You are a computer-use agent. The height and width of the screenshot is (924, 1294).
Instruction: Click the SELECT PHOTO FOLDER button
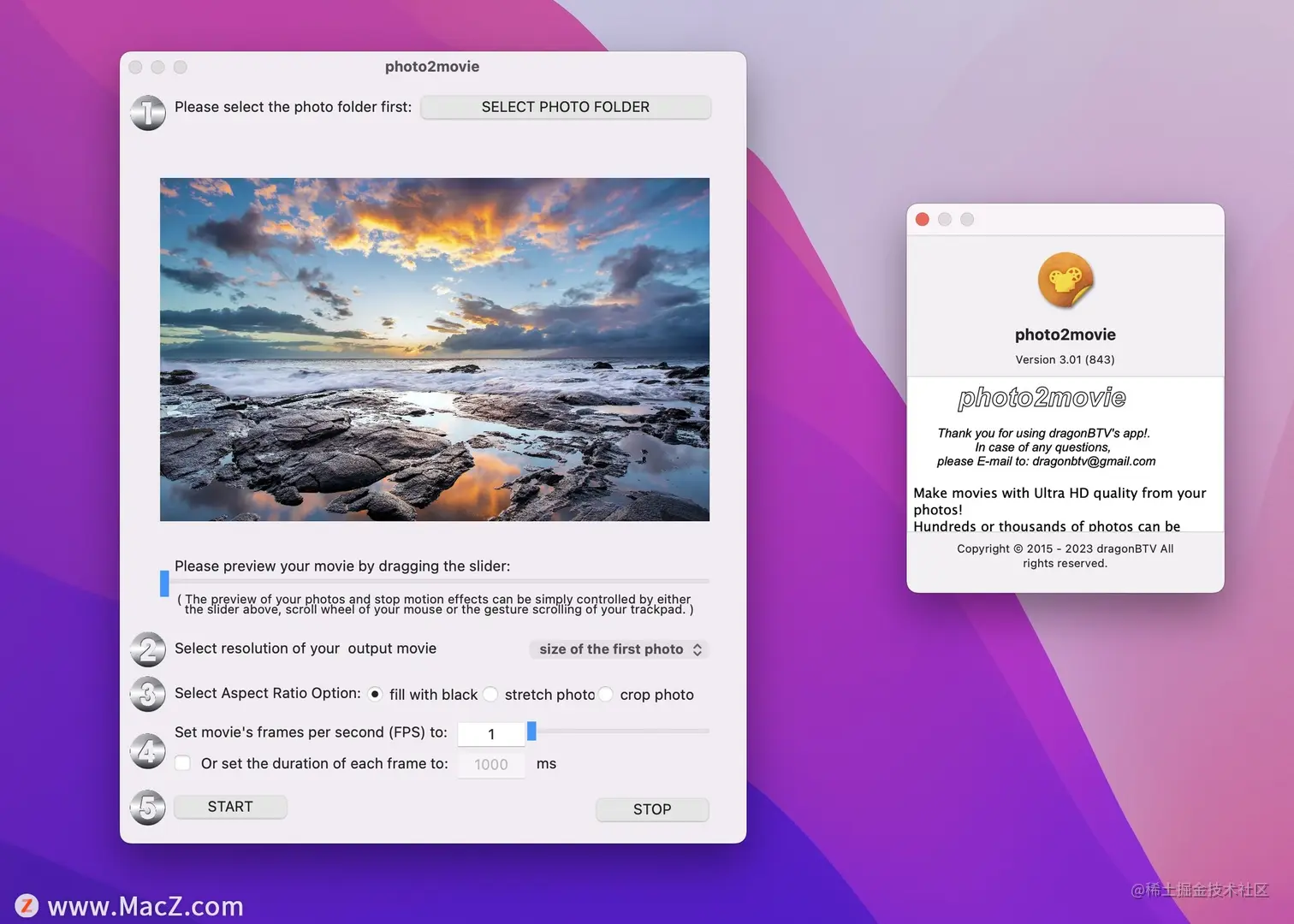coord(566,107)
